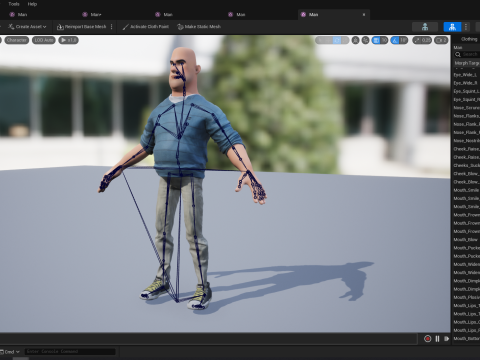Click the Morph Target column header
The image size is (480, 360).
click(467, 63)
